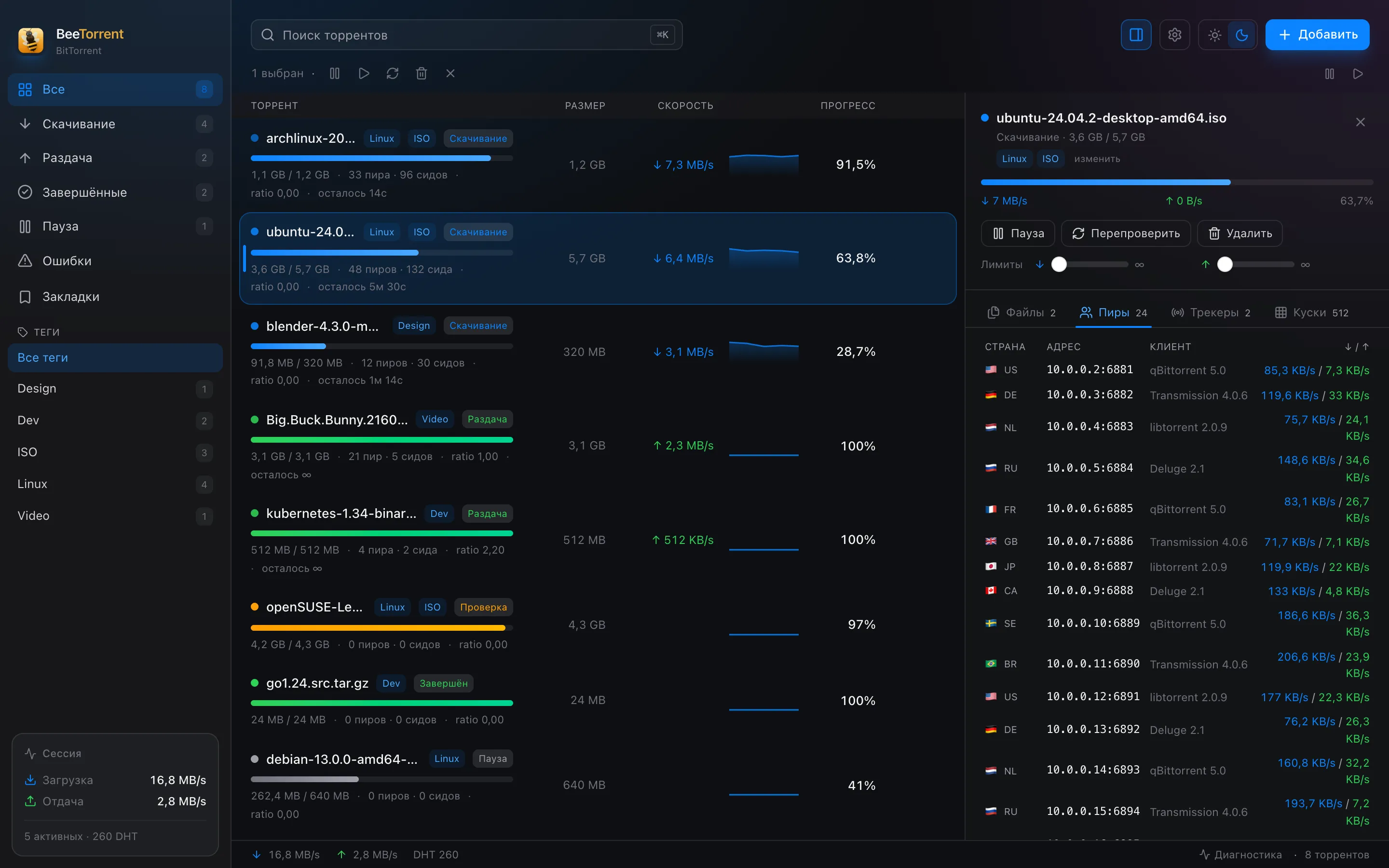Open the Пиры tab
This screenshot has width=1389, height=868.
1114,312
